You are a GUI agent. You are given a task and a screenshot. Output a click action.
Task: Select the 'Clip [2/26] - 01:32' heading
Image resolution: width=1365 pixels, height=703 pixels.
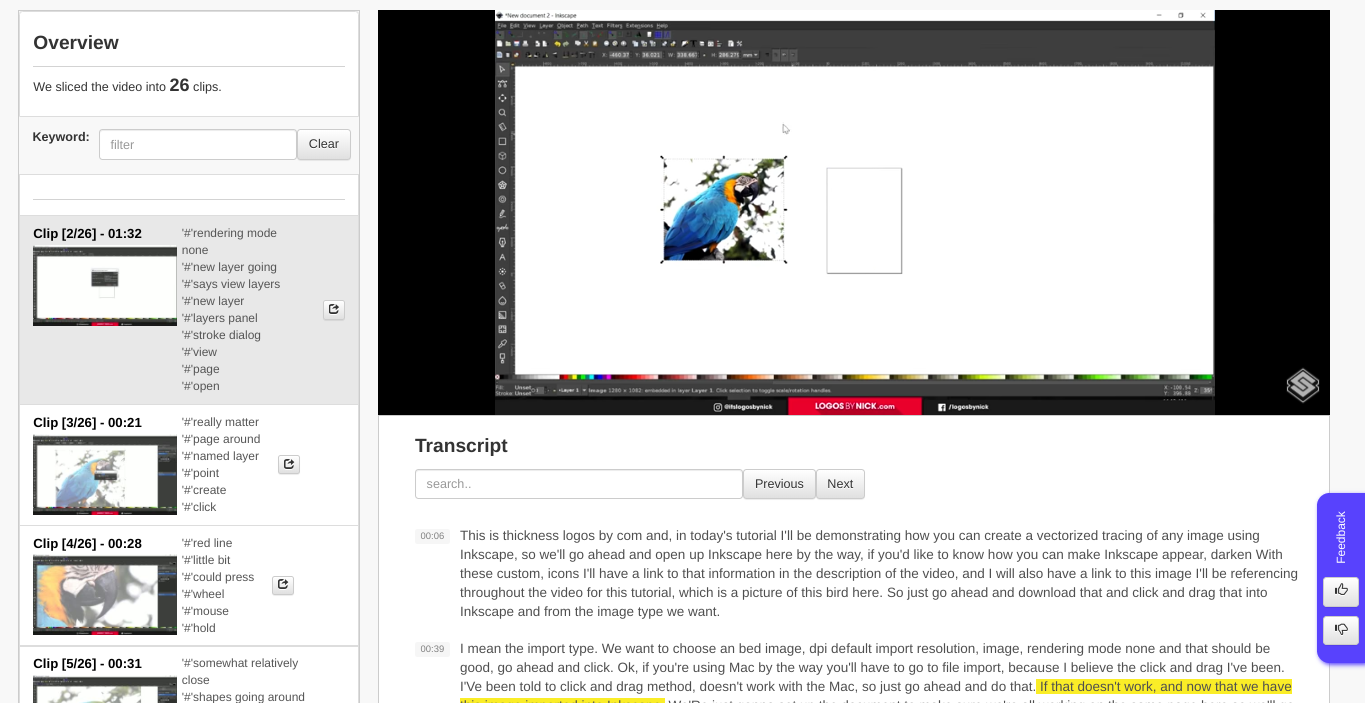pos(87,234)
